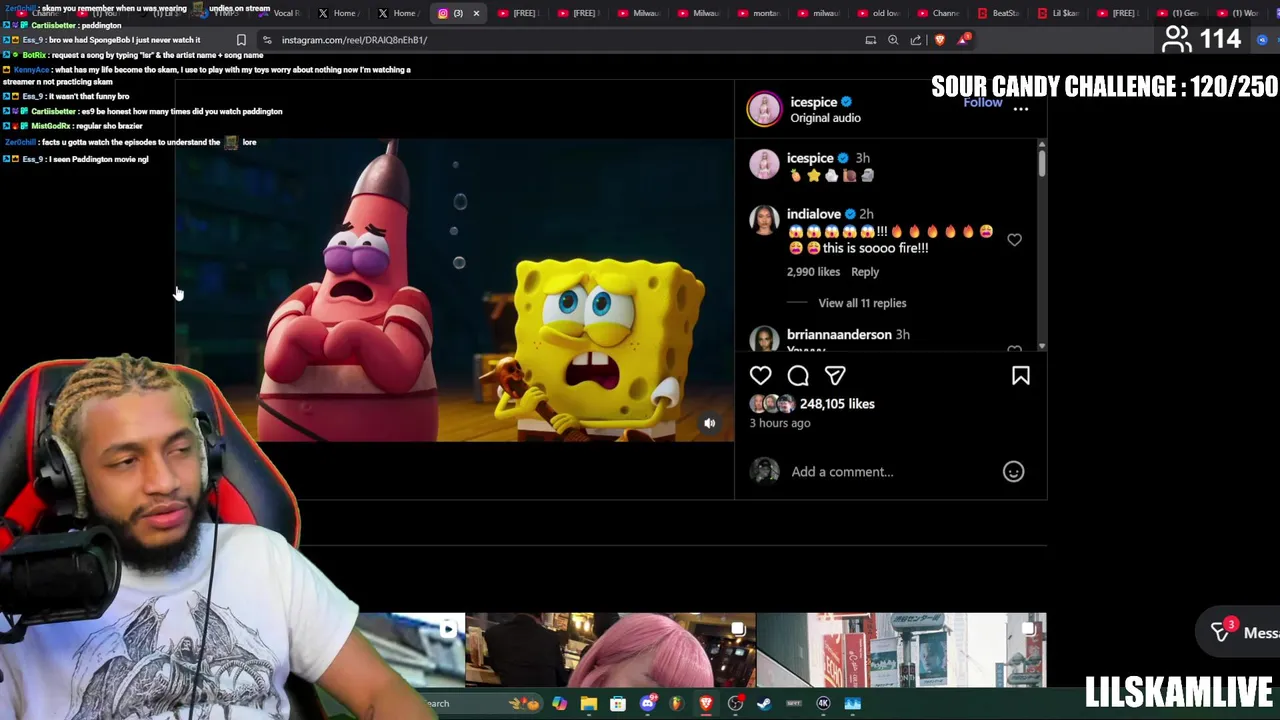This screenshot has width=1280, height=720.
Task: Reply to indialove's comment
Action: tap(865, 272)
